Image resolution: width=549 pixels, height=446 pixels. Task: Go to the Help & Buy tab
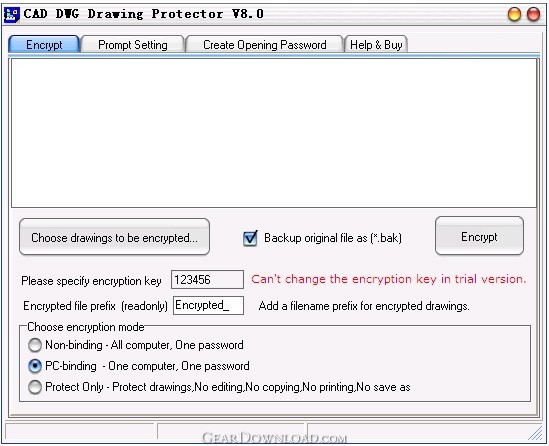376,44
